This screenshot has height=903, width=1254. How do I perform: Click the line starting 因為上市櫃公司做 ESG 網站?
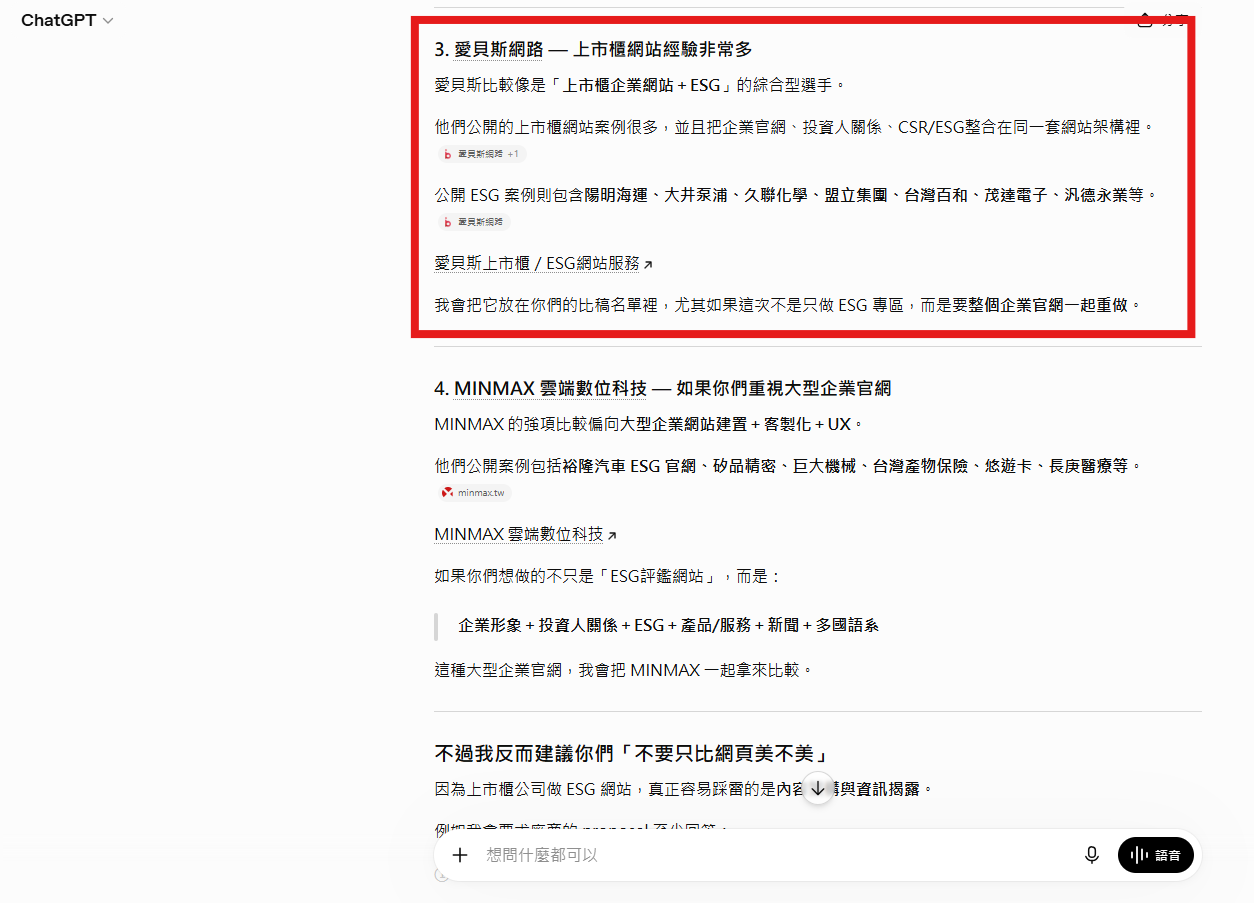pyautogui.click(x=684, y=789)
